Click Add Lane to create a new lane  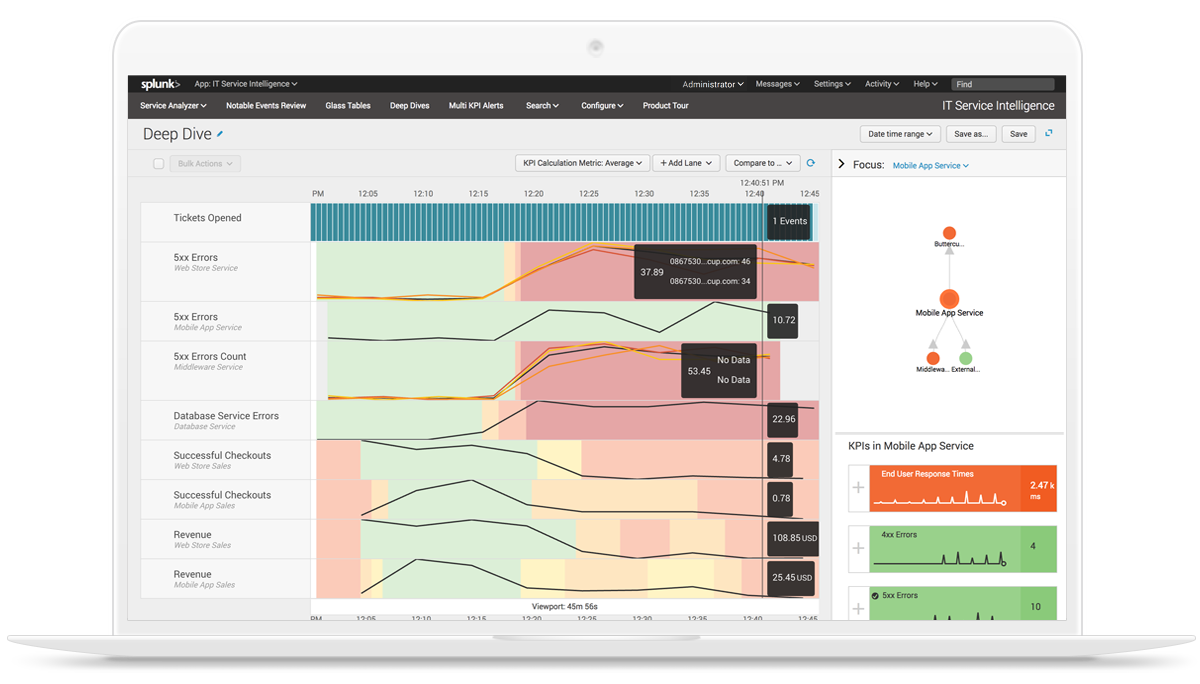coord(686,162)
